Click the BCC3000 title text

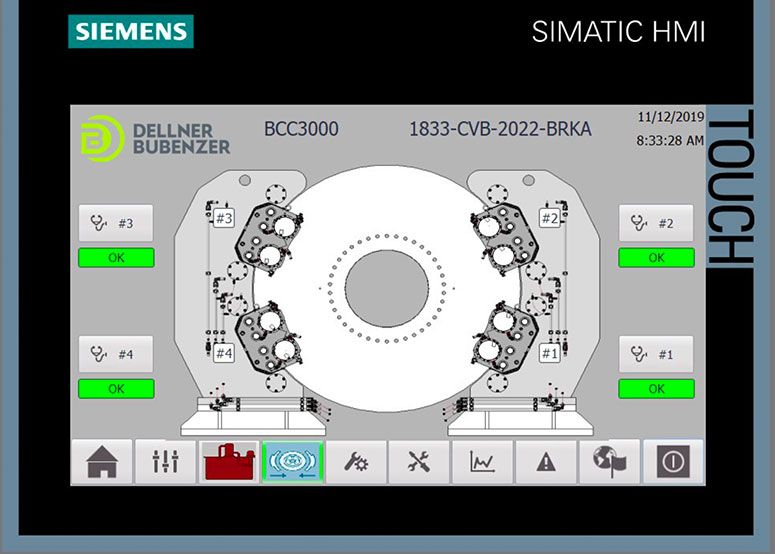click(x=301, y=129)
